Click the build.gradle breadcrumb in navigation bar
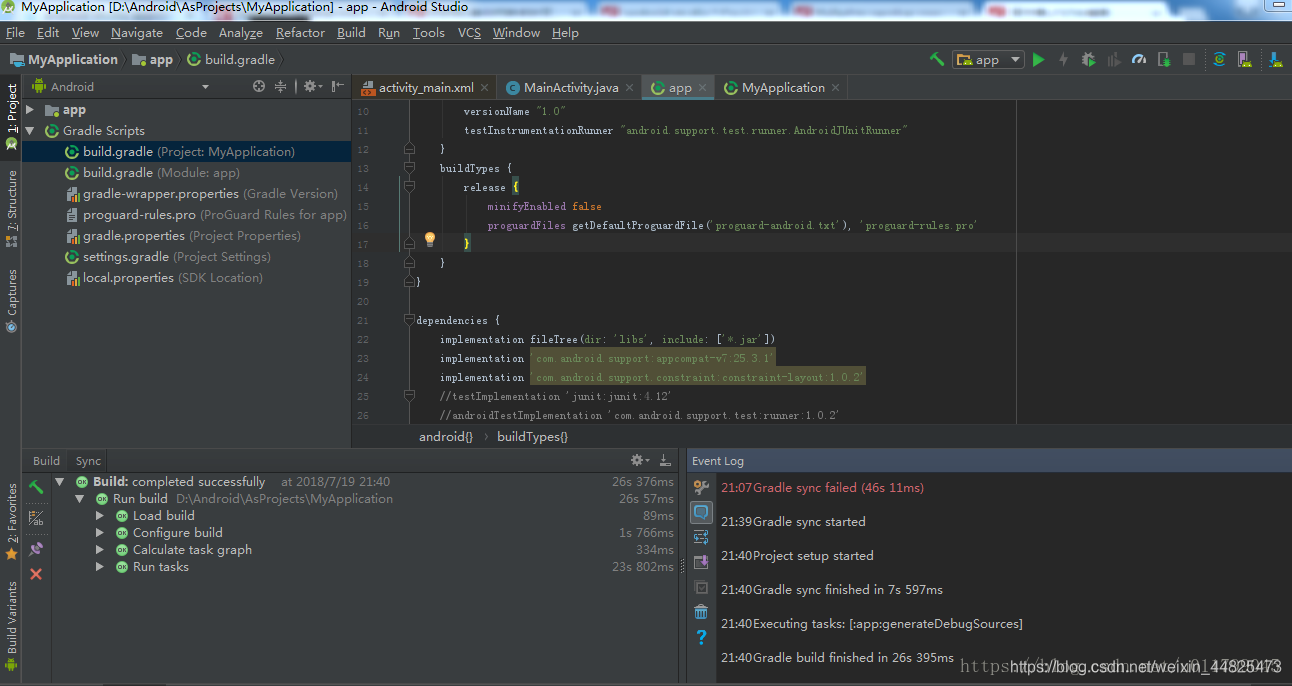 [x=230, y=60]
